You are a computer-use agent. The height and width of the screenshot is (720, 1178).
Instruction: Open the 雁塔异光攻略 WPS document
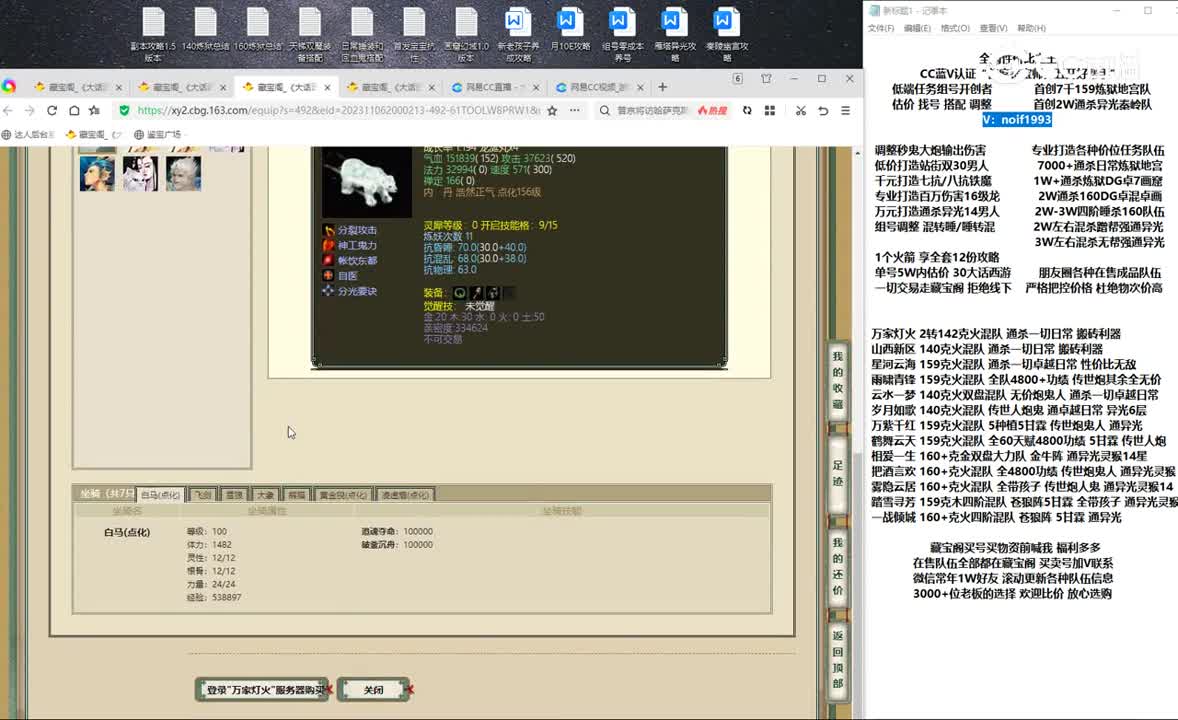click(675, 34)
